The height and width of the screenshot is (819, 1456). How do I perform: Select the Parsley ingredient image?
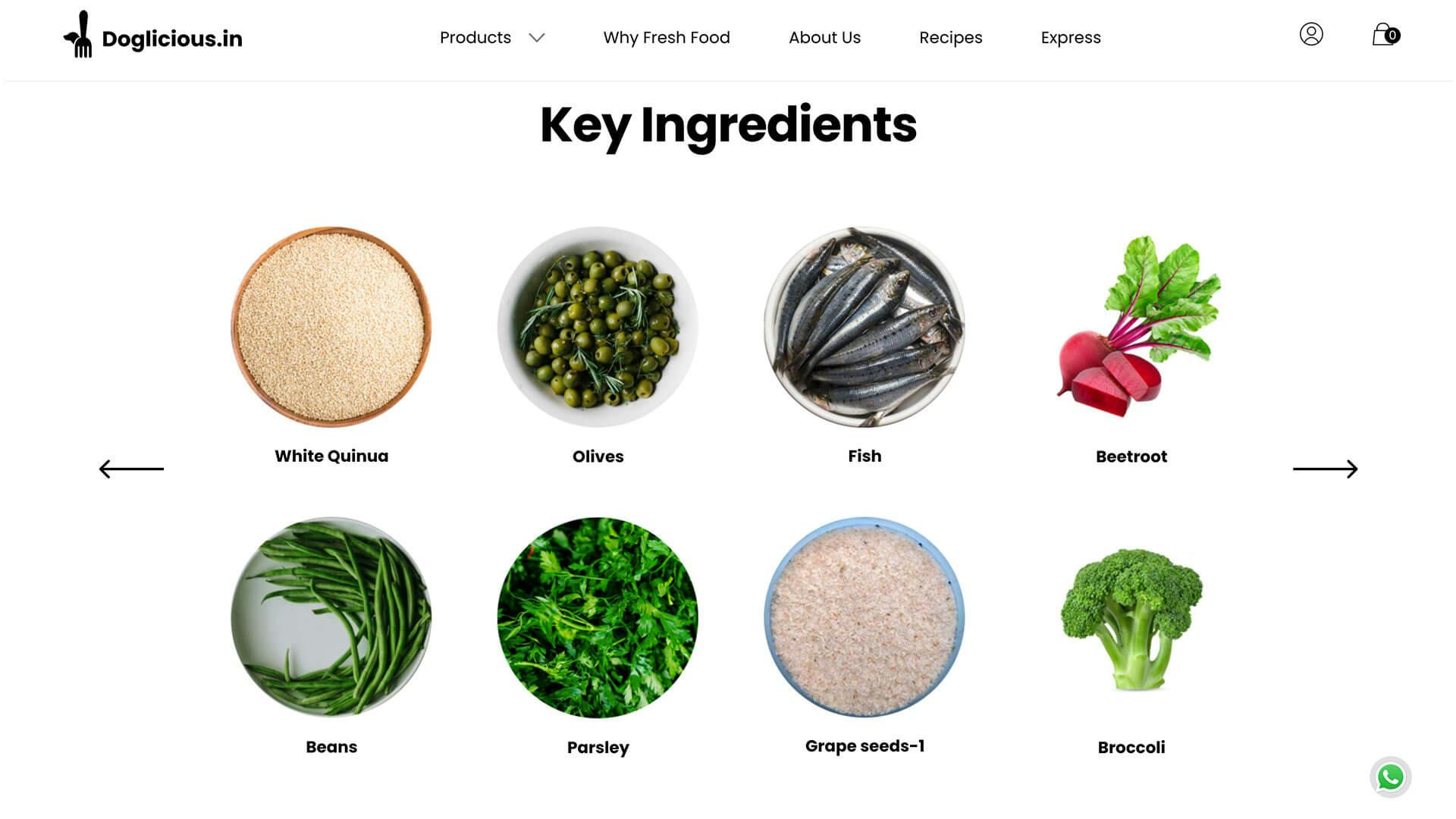598,617
